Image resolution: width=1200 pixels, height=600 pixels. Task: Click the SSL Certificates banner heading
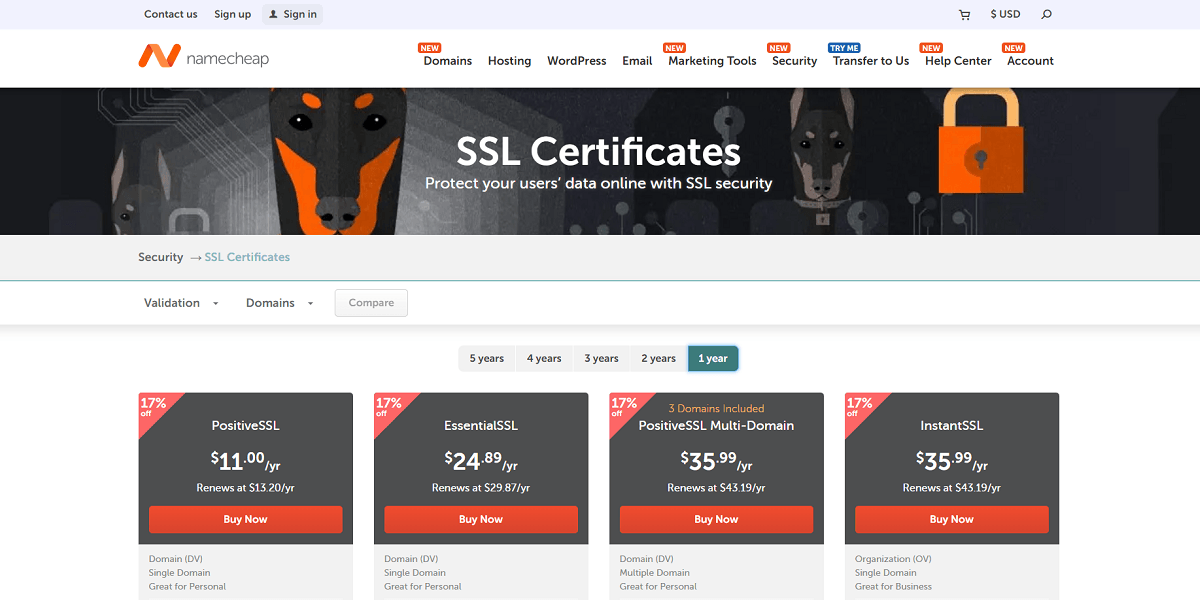click(x=599, y=151)
